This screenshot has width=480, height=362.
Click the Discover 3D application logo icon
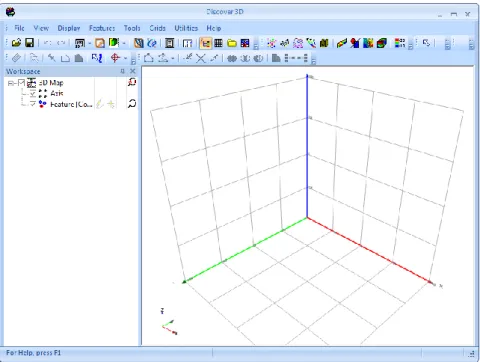click(x=10, y=12)
